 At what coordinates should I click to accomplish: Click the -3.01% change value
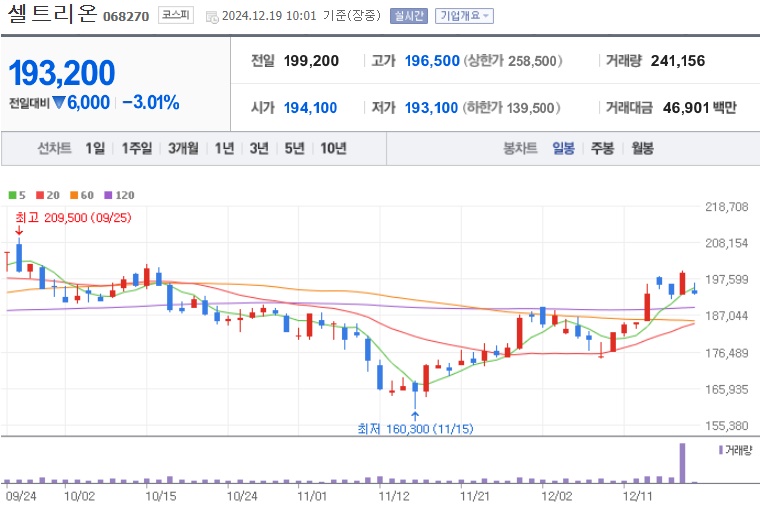[151, 103]
